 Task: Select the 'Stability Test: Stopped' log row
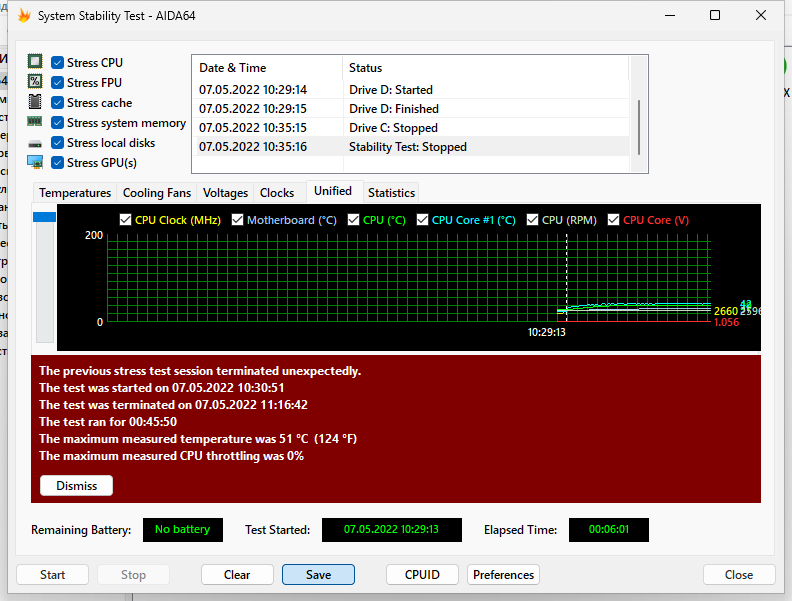[411, 147]
